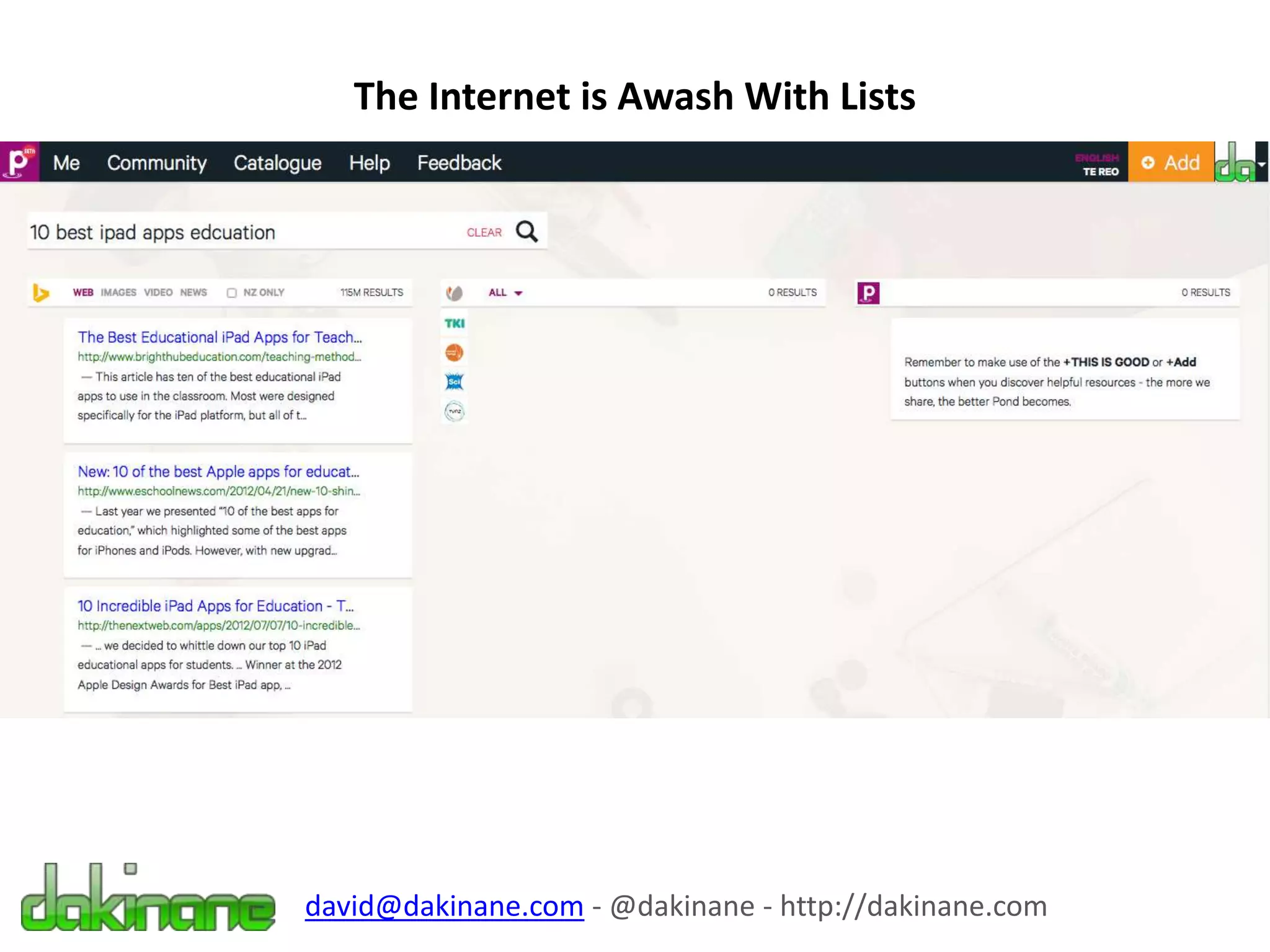Open the Community menu
Image resolution: width=1270 pixels, height=952 pixels.
[x=157, y=163]
